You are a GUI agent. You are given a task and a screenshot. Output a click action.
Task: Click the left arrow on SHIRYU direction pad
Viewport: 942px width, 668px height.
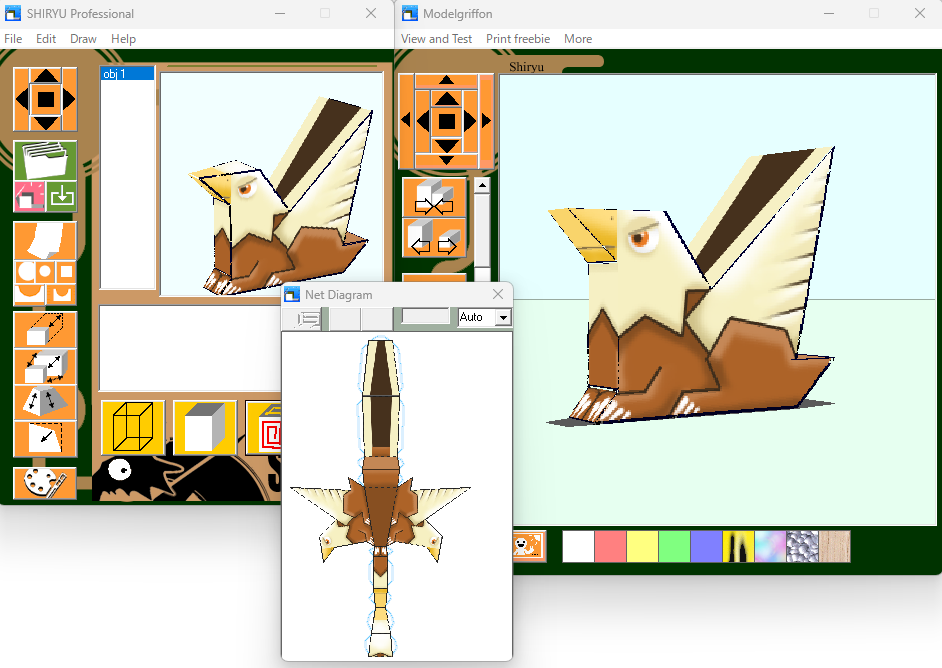[22, 99]
